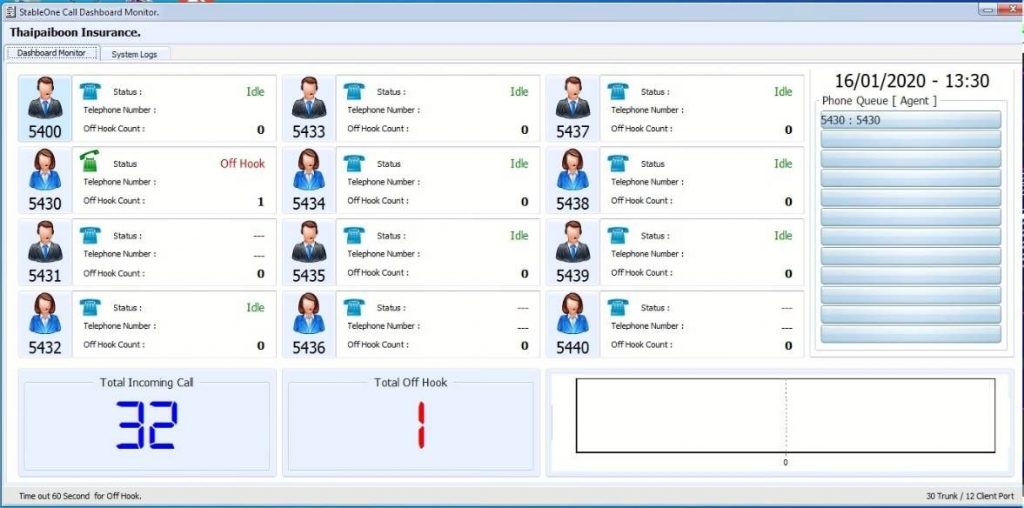Select agent 5439 male avatar icon
This screenshot has height=508, width=1024.
tap(573, 243)
